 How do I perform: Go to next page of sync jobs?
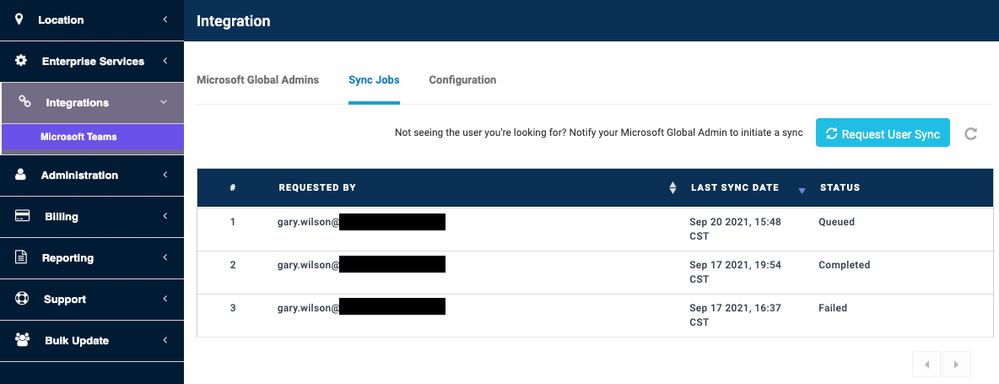[956, 364]
